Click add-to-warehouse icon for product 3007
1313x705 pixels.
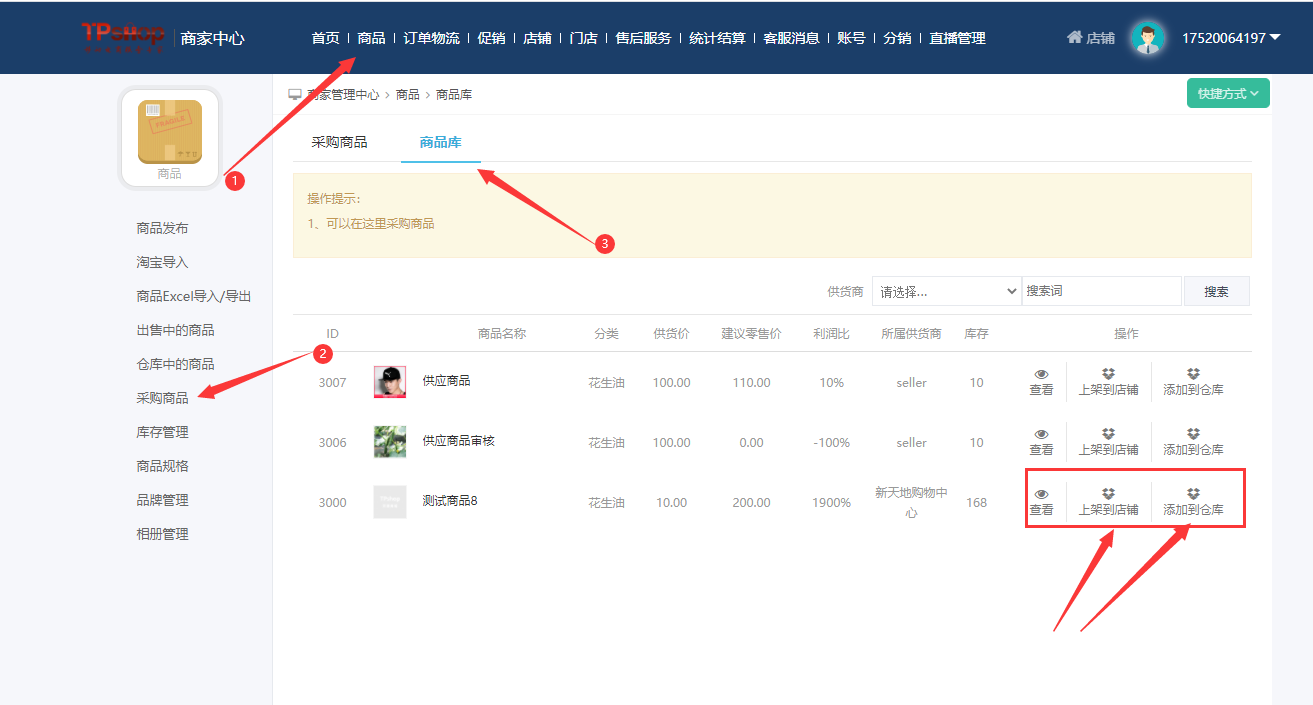(1193, 374)
